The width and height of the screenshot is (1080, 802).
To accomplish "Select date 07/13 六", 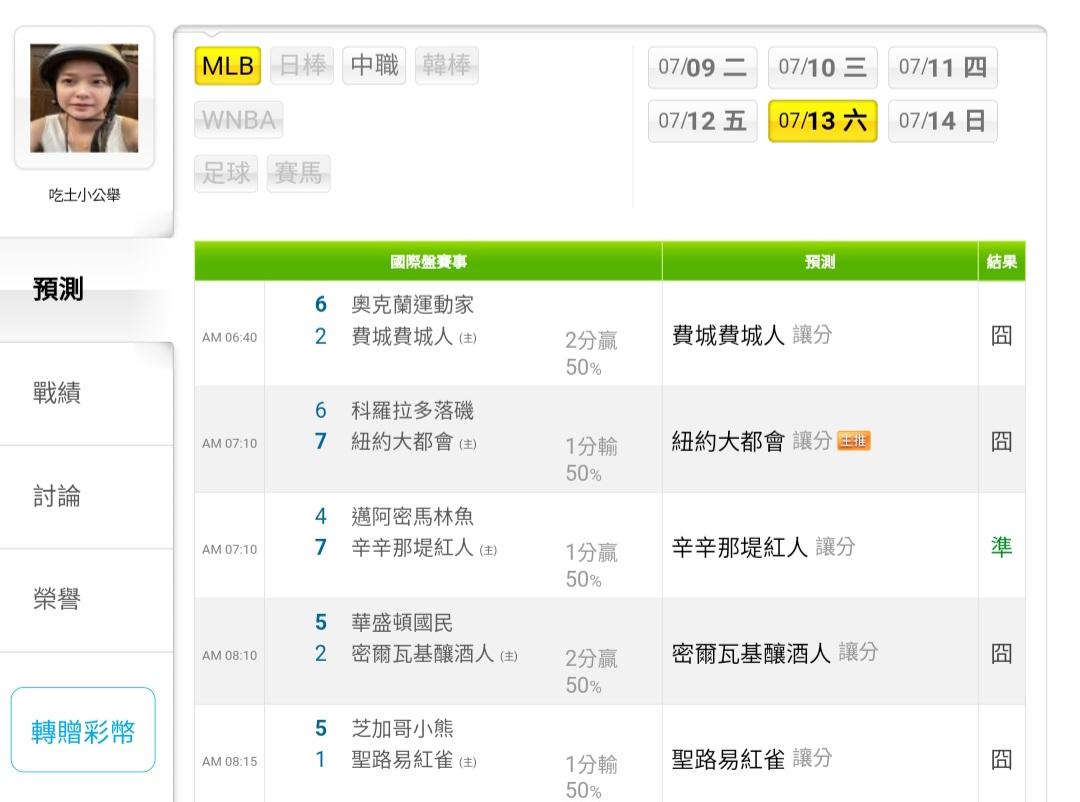I will pyautogui.click(x=822, y=121).
